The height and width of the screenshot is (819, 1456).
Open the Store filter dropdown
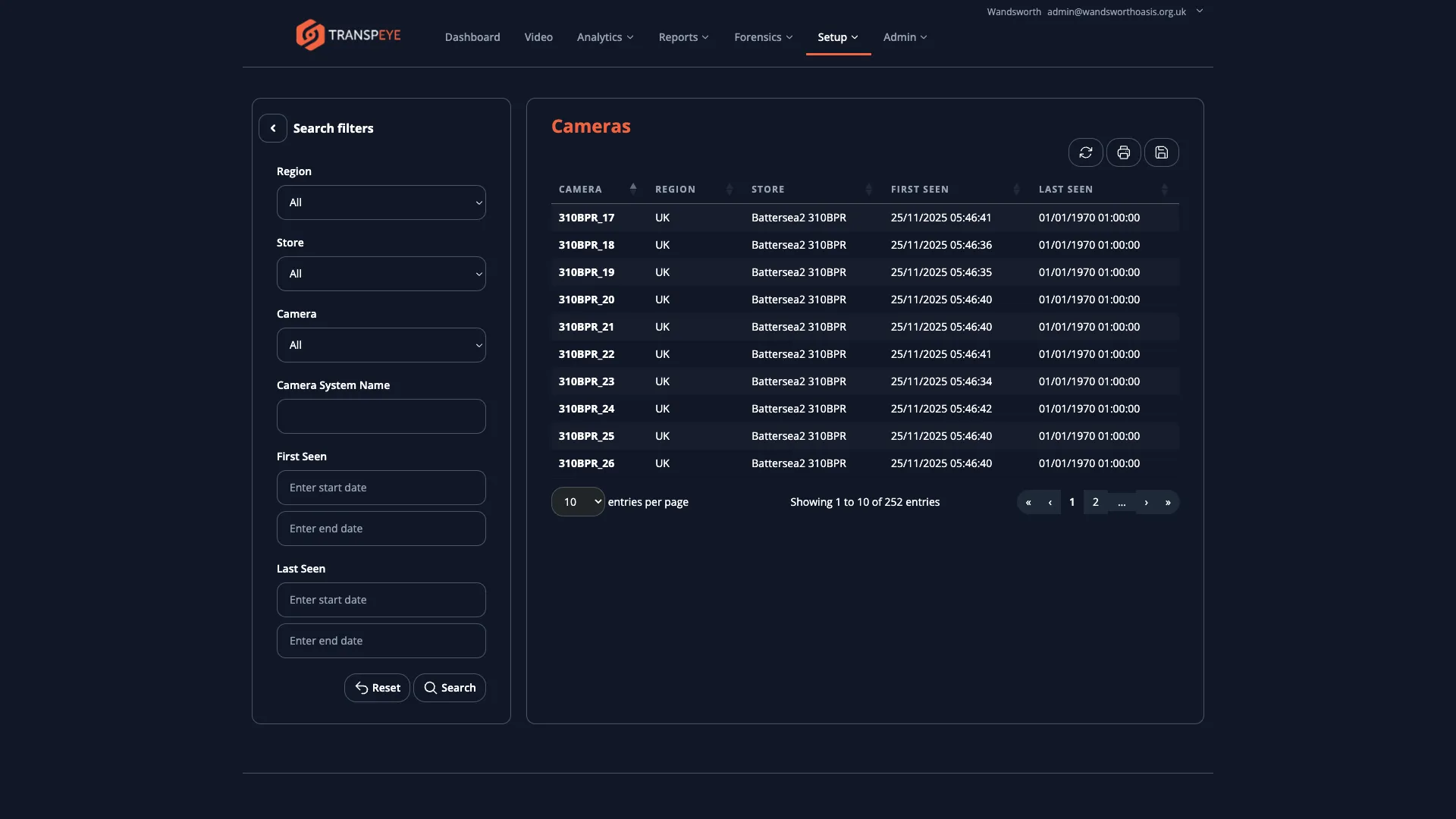tap(381, 273)
